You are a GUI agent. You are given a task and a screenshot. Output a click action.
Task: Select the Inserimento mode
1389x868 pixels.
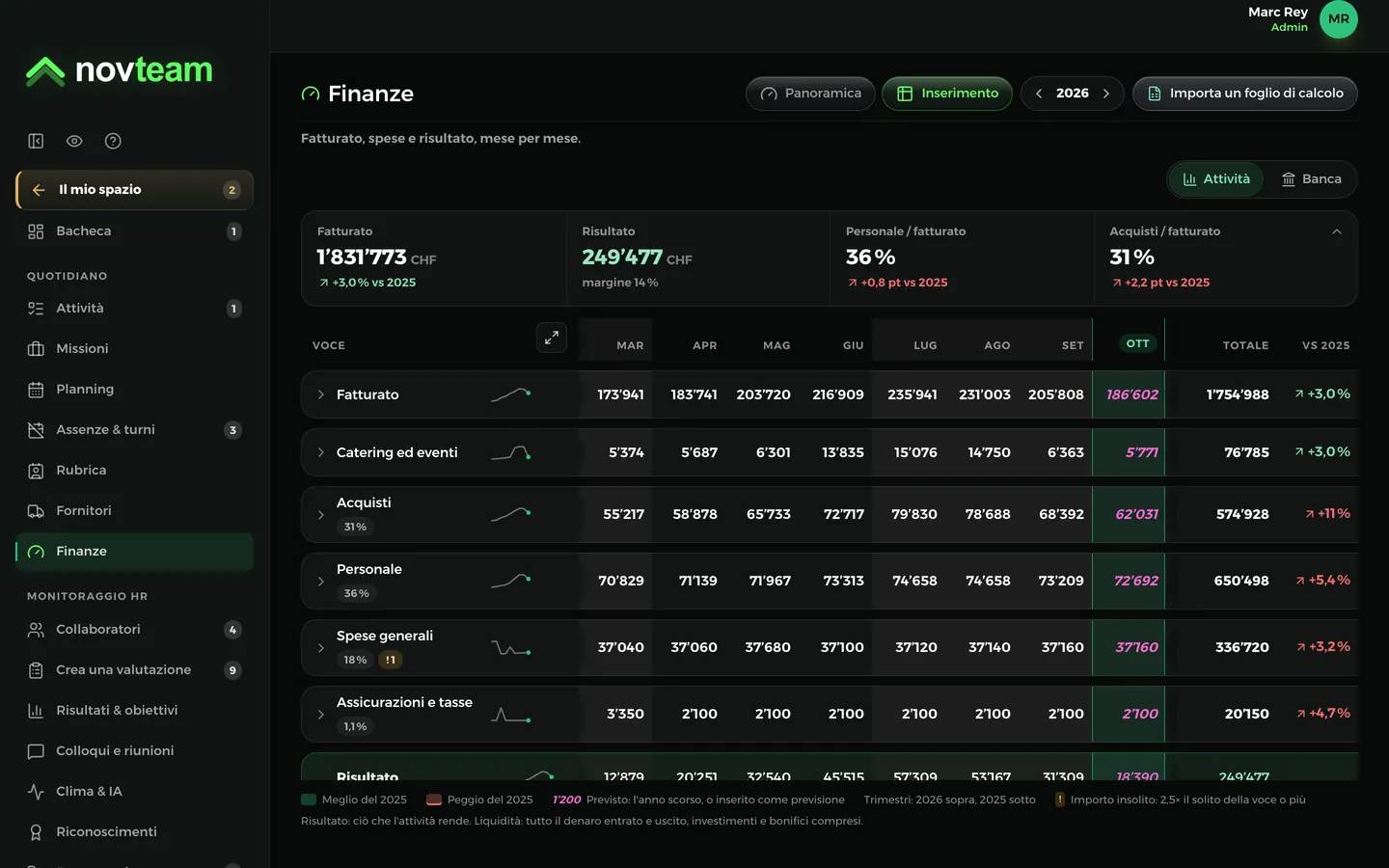947,94
